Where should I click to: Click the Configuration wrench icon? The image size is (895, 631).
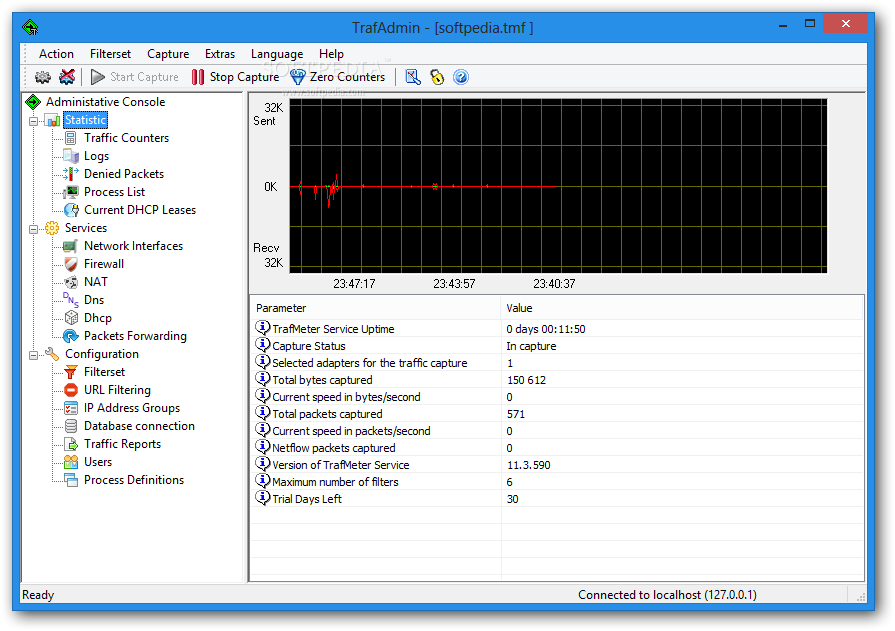[52, 354]
